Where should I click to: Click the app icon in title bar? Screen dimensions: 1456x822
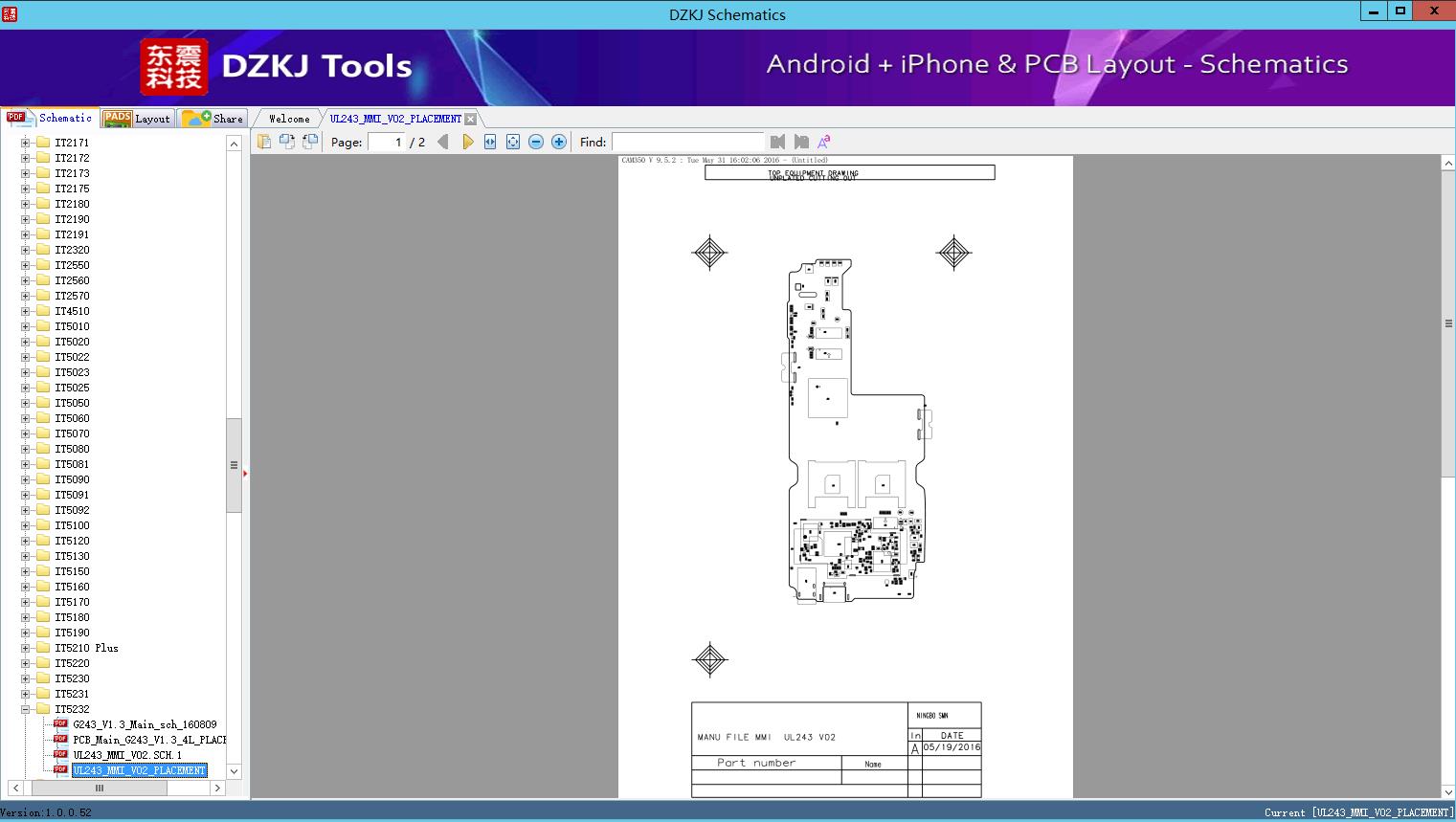point(10,13)
